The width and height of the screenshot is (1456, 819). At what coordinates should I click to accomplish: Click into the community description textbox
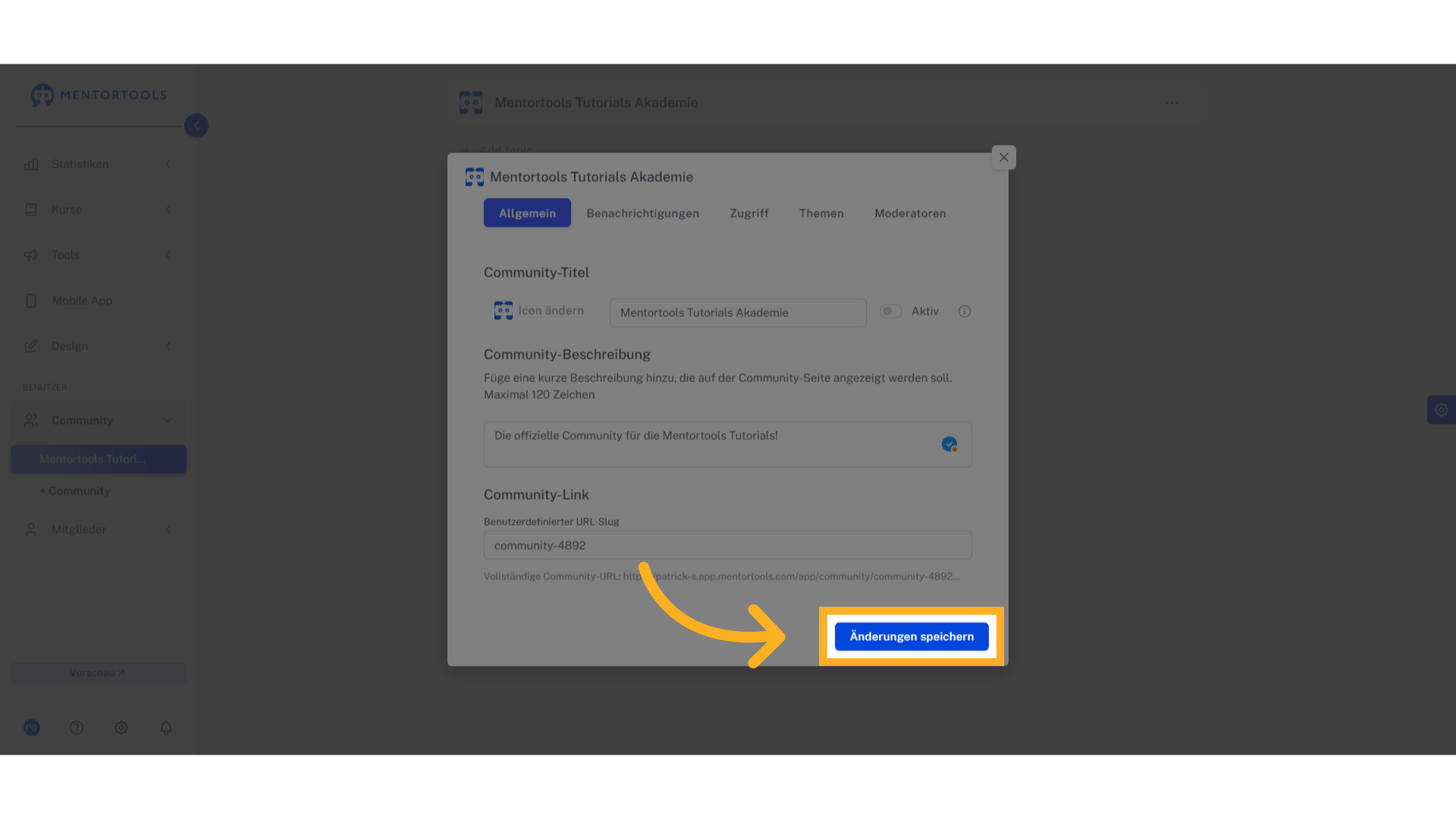tap(728, 444)
